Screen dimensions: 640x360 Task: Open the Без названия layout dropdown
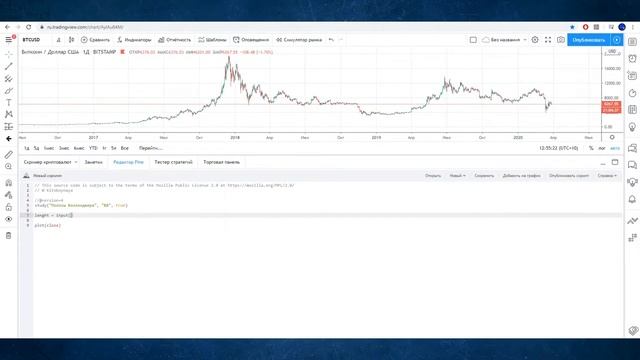pyautogui.click(x=504, y=40)
